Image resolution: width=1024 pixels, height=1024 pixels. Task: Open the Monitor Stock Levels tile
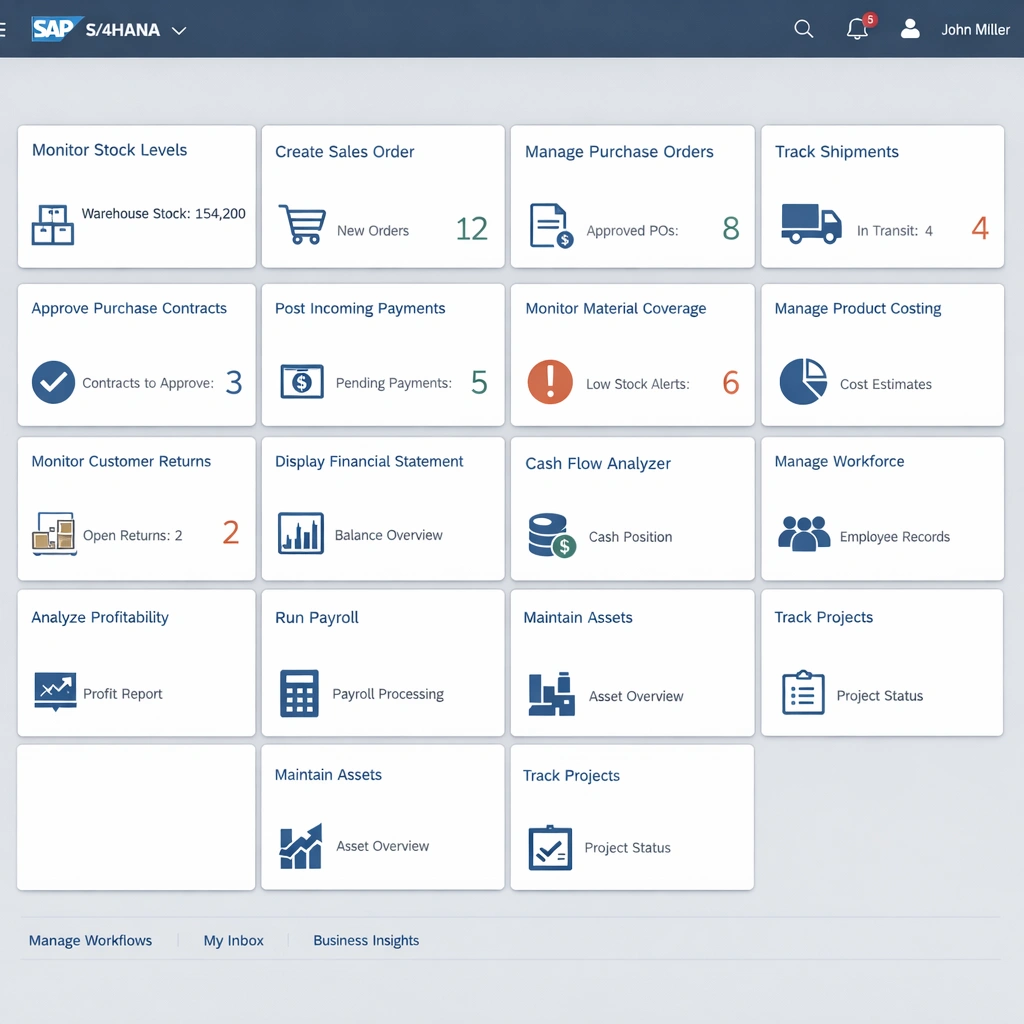coord(136,196)
